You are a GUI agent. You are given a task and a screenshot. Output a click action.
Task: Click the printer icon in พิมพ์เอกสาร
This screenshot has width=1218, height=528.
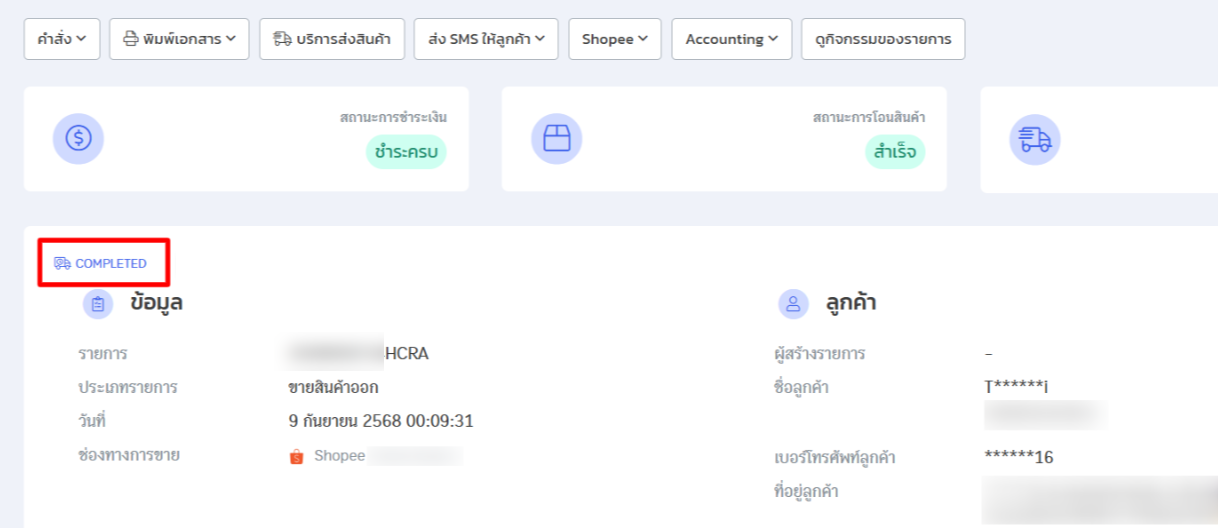click(130, 39)
